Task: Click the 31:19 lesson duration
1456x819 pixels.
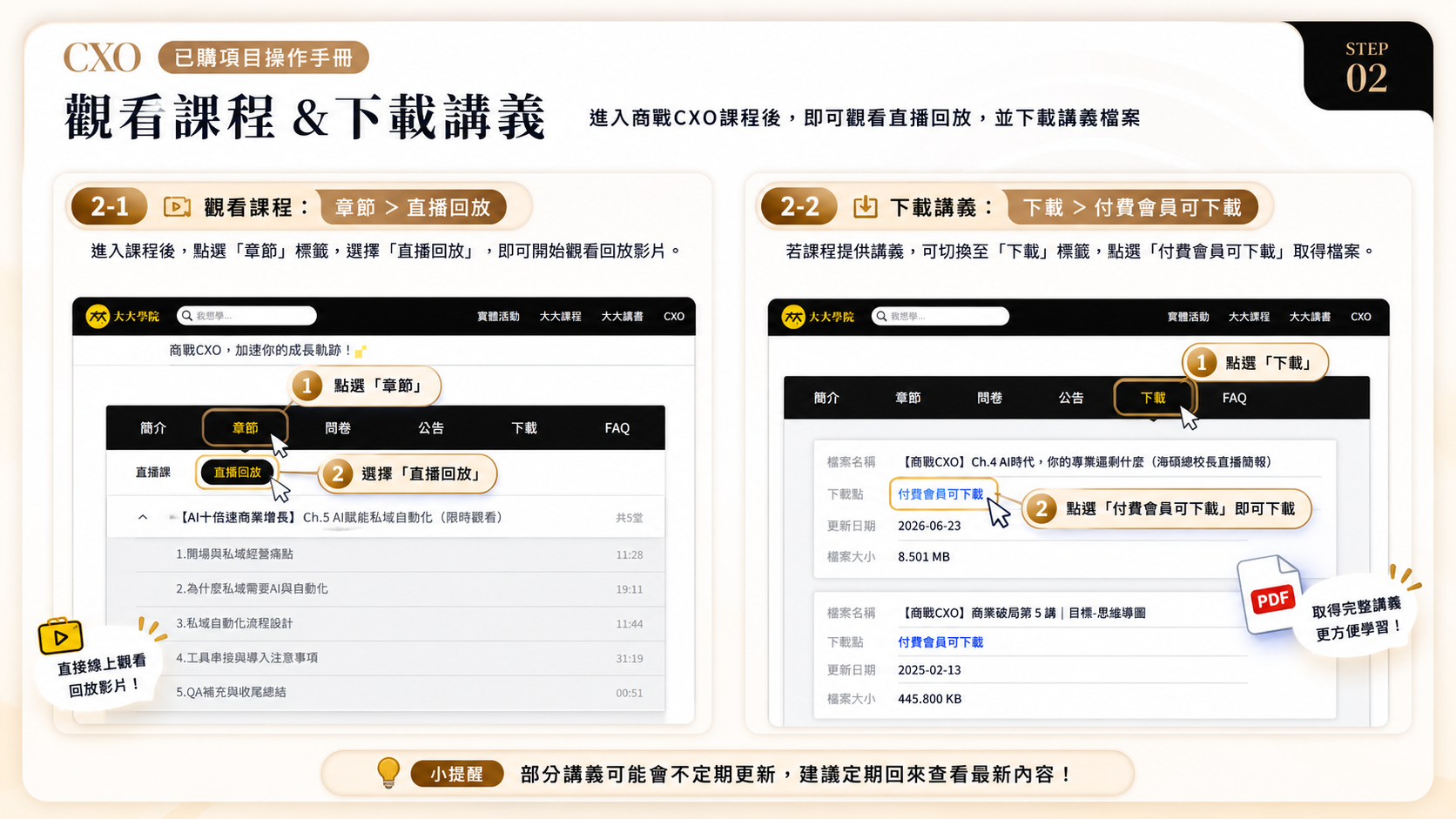Action: point(630,659)
